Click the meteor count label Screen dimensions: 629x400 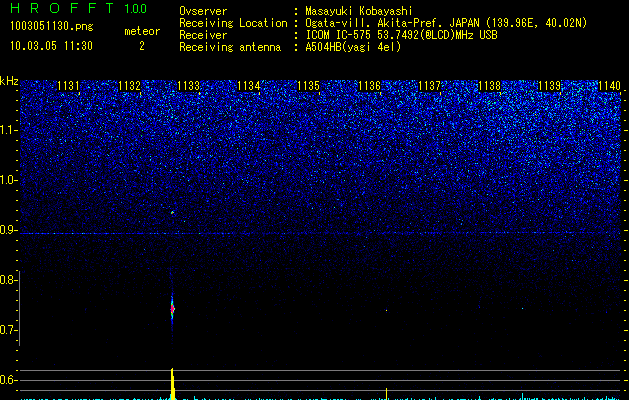(142, 31)
